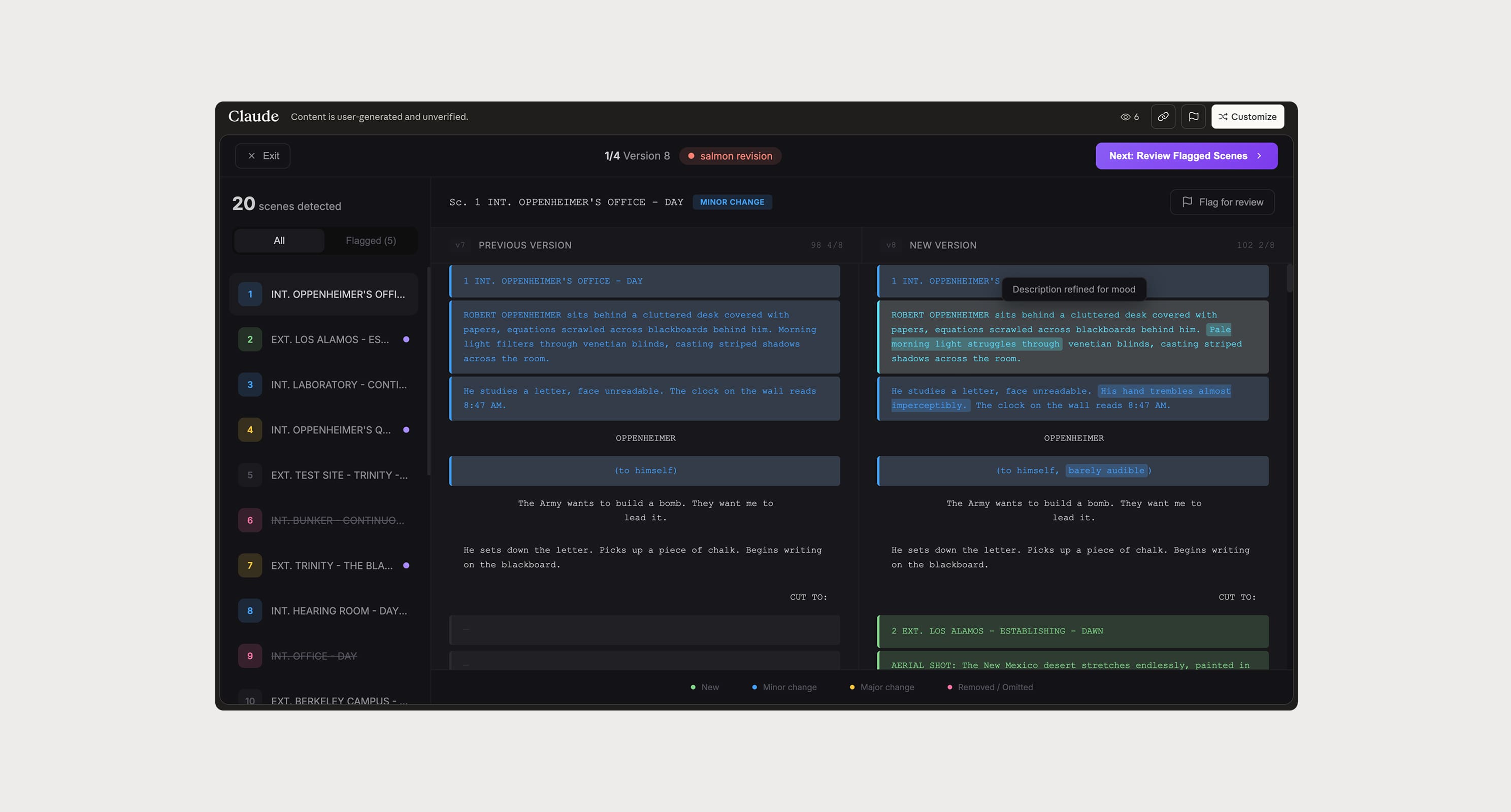Click the MINOR CHANGE label badge

tap(732, 202)
